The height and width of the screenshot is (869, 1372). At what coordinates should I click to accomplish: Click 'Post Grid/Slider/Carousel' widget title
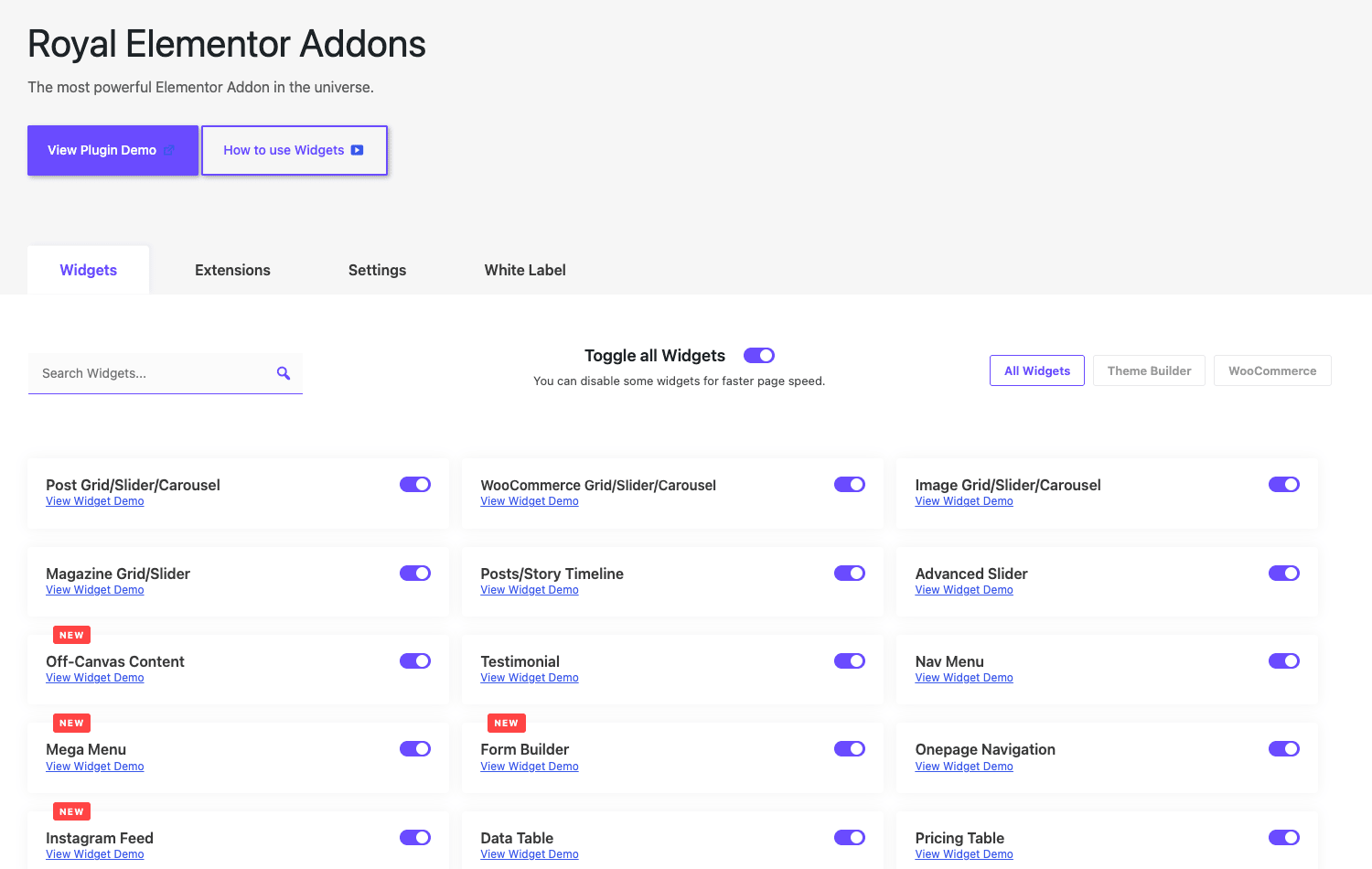(133, 485)
